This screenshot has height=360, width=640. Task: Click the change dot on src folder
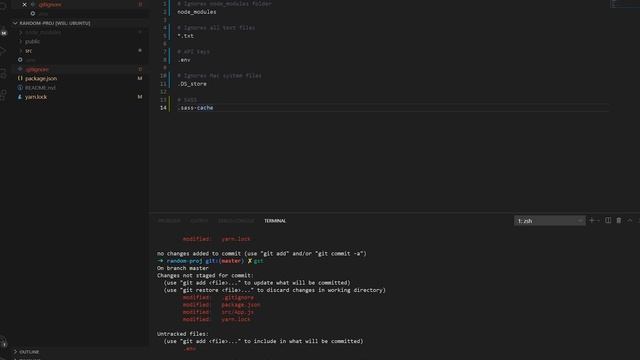[x=140, y=51]
